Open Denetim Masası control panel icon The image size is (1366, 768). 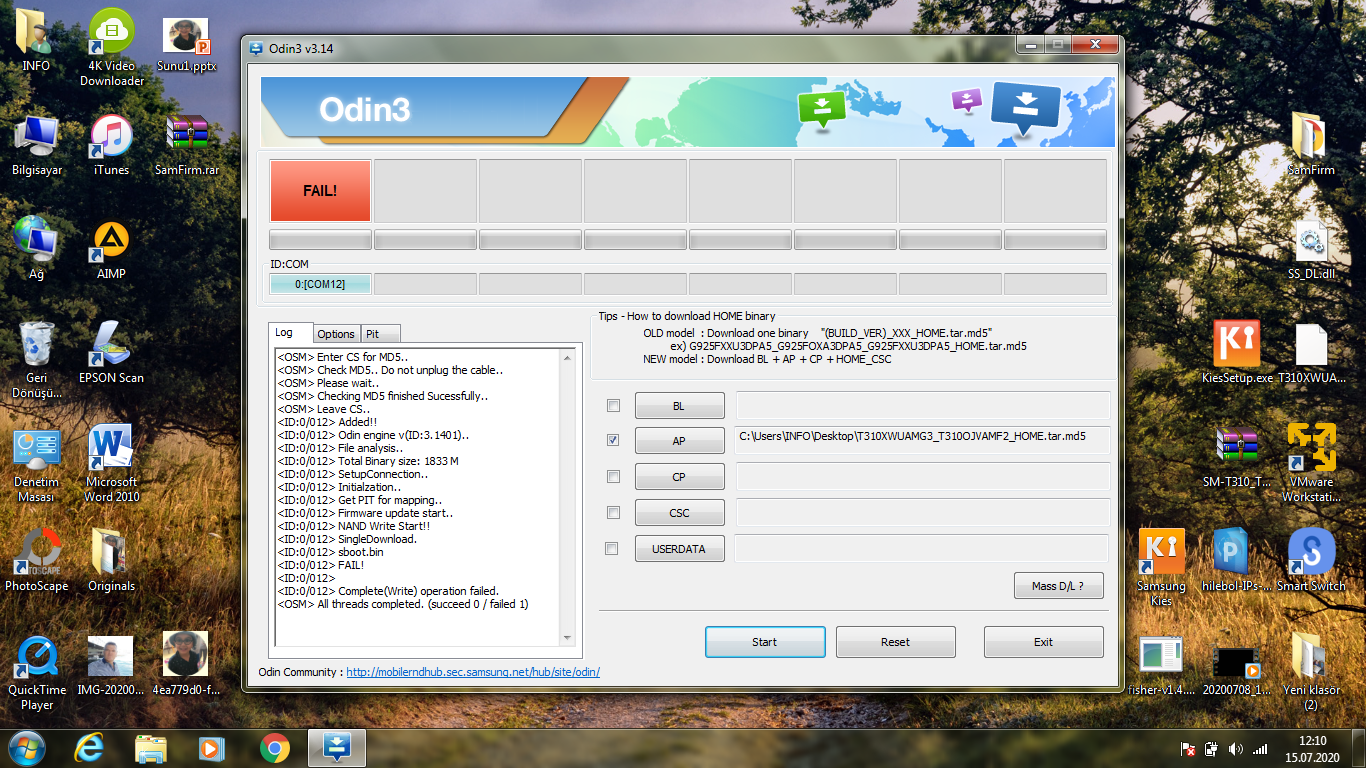click(x=37, y=465)
